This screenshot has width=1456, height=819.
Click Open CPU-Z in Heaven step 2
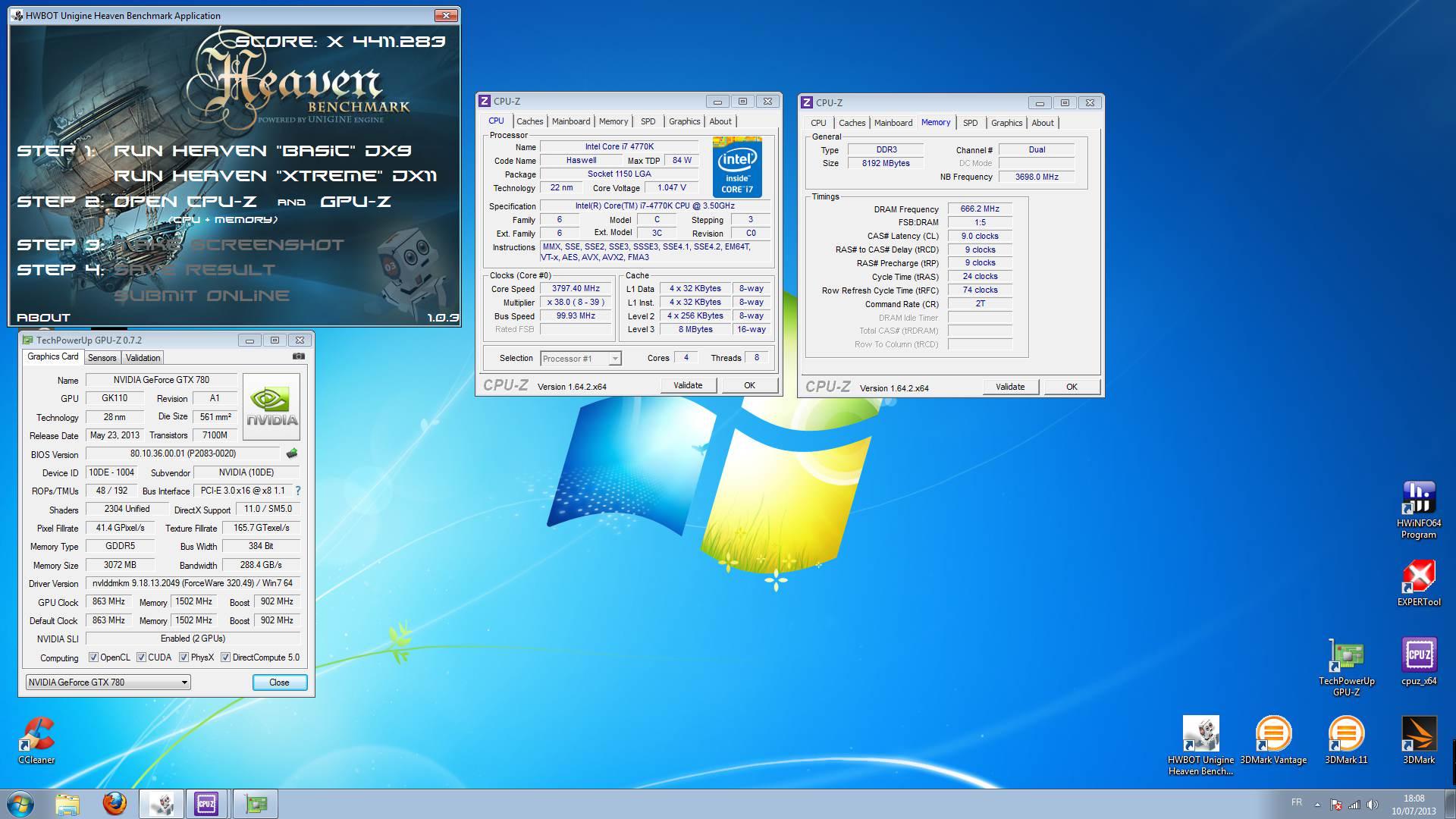pyautogui.click(x=185, y=202)
